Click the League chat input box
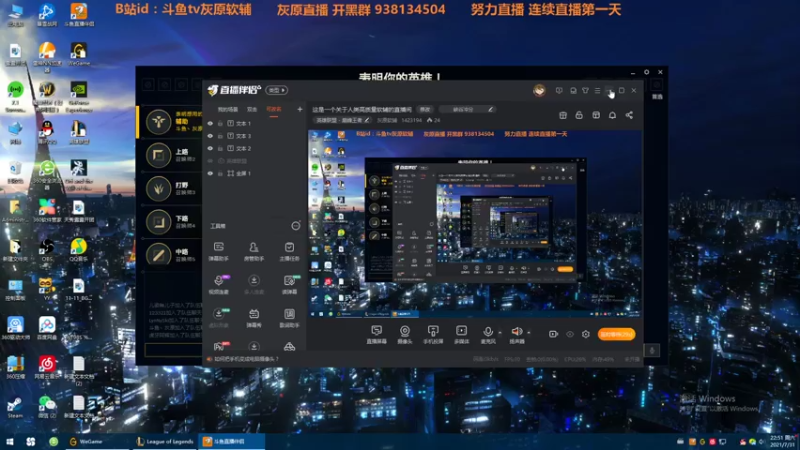 click(x=173, y=350)
